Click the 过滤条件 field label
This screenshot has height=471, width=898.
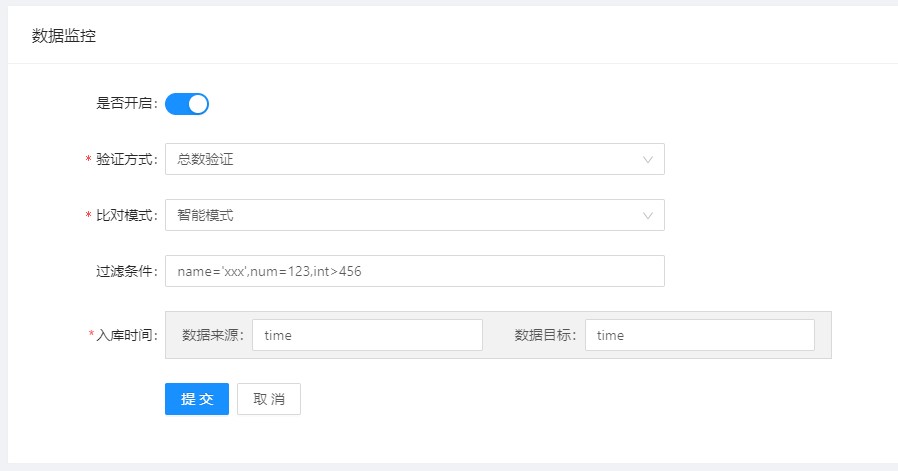click(126, 271)
